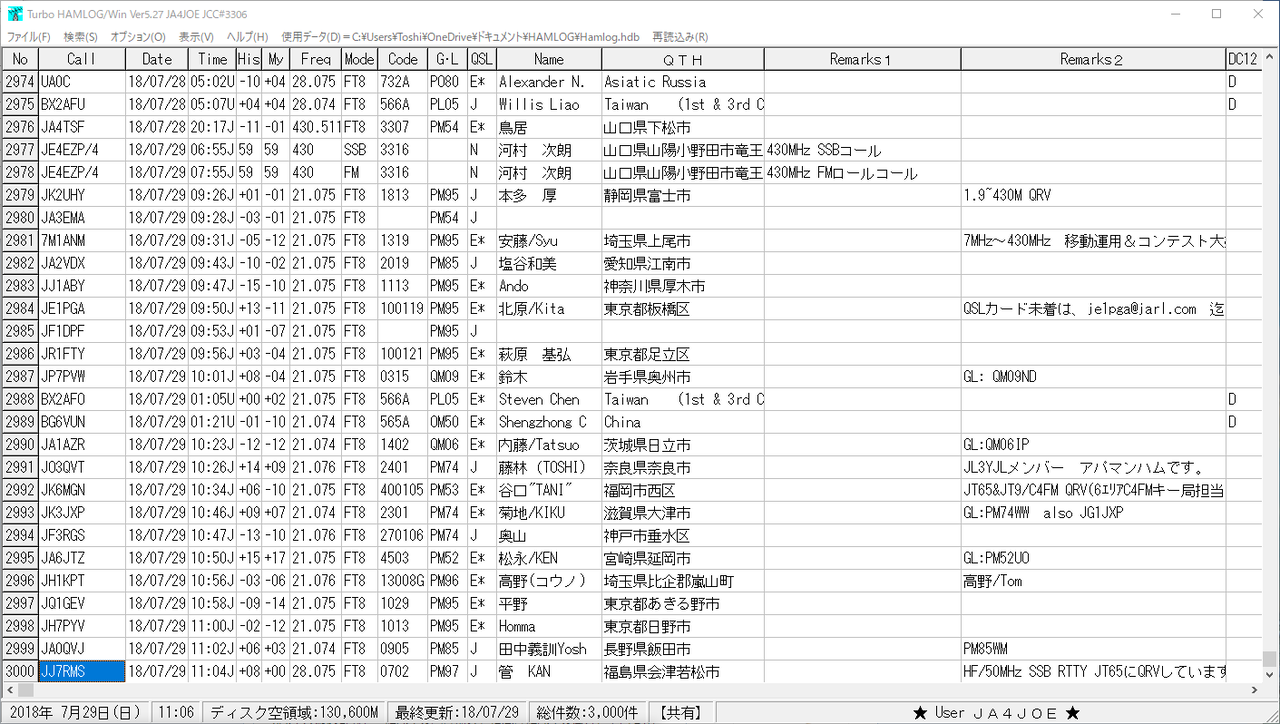Click the Remarks1 column header
The width and height of the screenshot is (1280, 724).
862,59
